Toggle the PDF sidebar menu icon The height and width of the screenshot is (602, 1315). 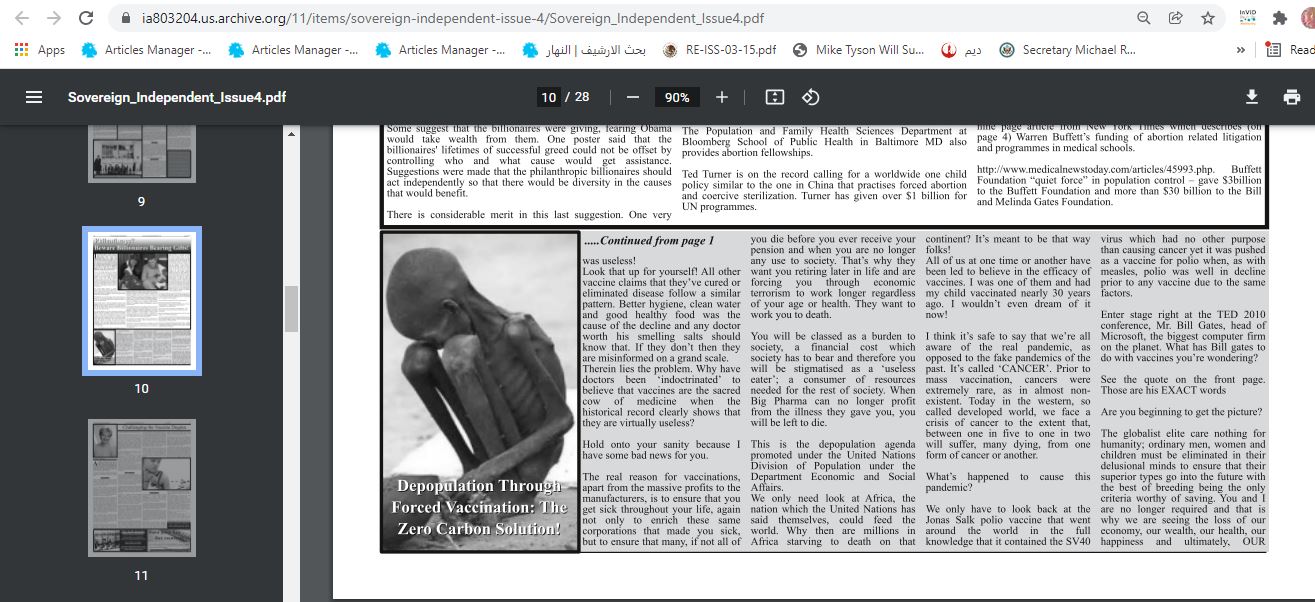[34, 97]
